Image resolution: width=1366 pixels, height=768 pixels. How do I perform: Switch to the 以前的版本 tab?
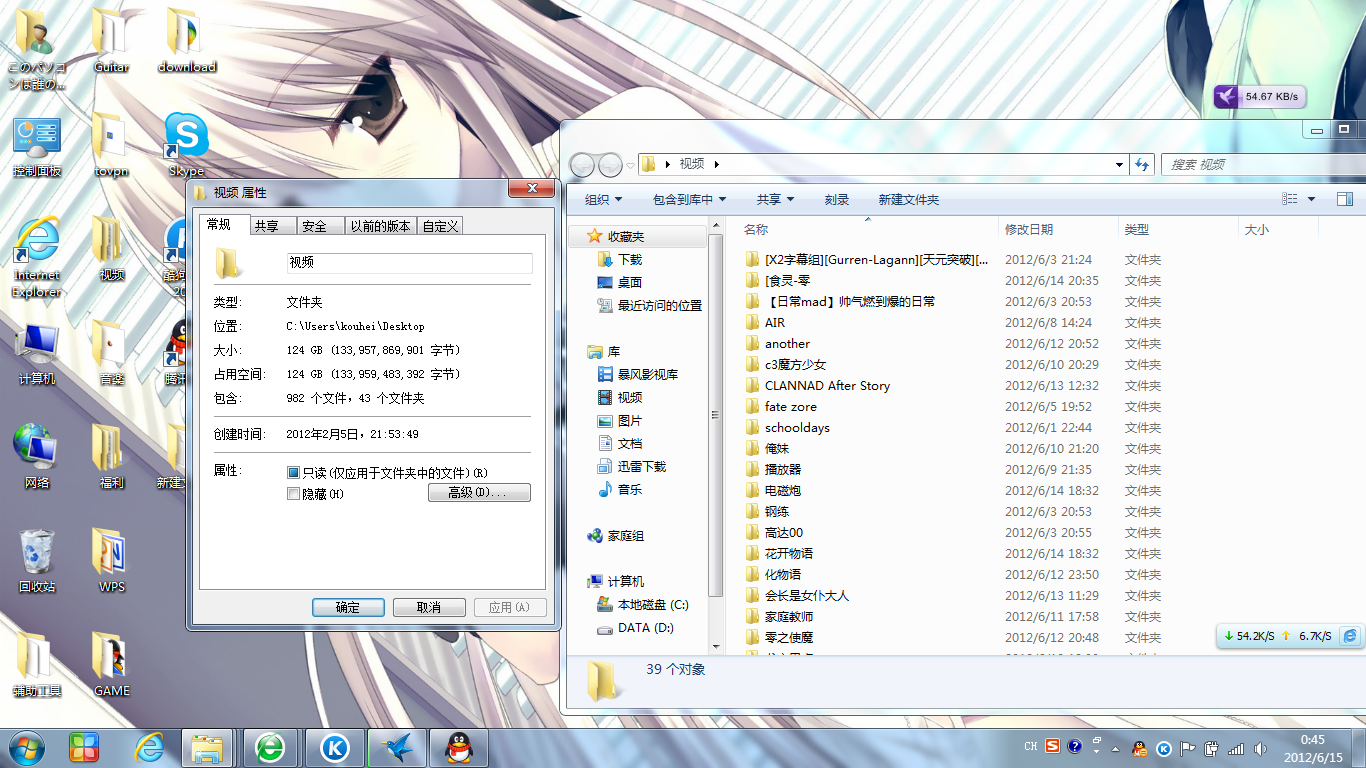point(380,226)
